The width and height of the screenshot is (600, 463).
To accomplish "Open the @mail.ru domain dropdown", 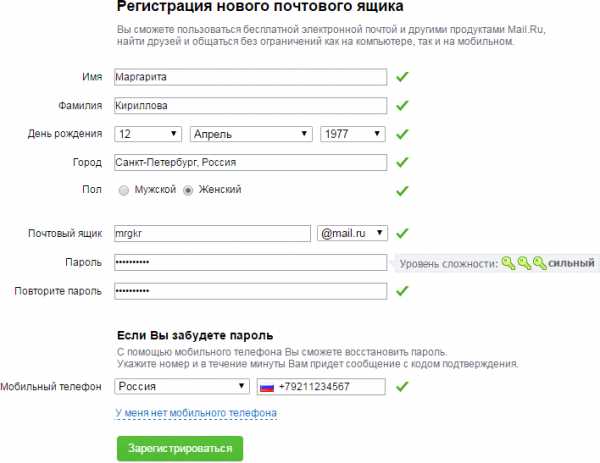I will coord(352,233).
